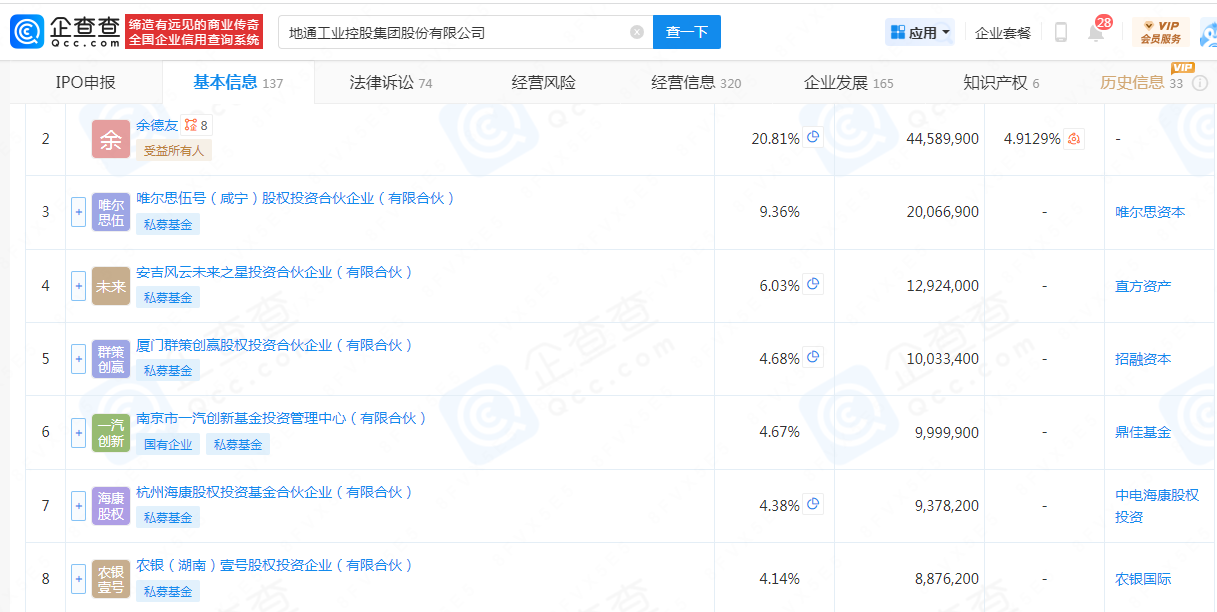This screenshot has height=612, width=1217.
Task: Open VIP 会员服务 icon
Action: pyautogui.click(x=1161, y=32)
